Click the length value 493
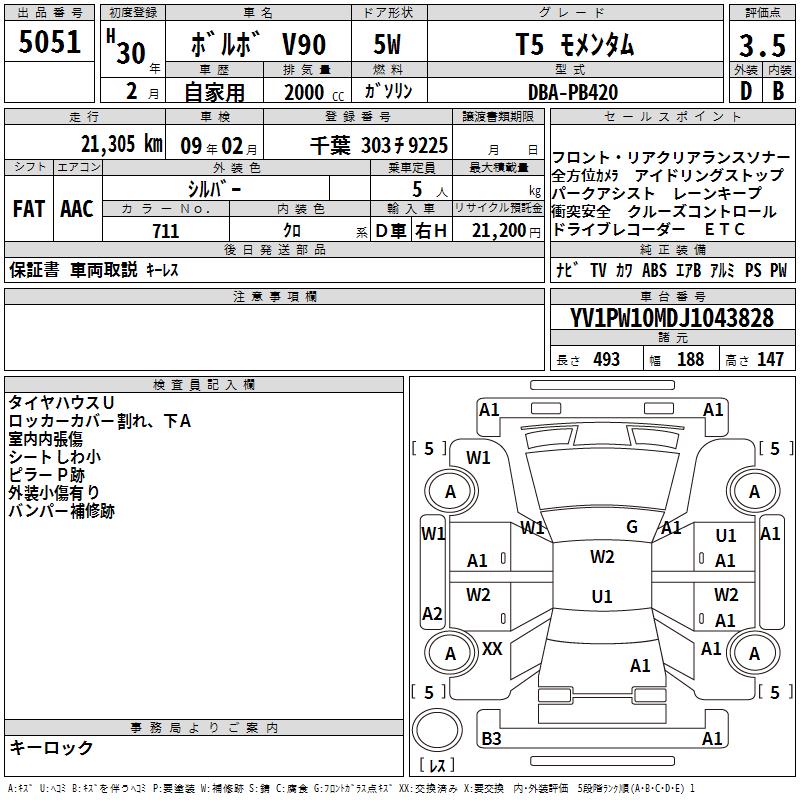Viewport: 800px width, 800px height. [607, 360]
